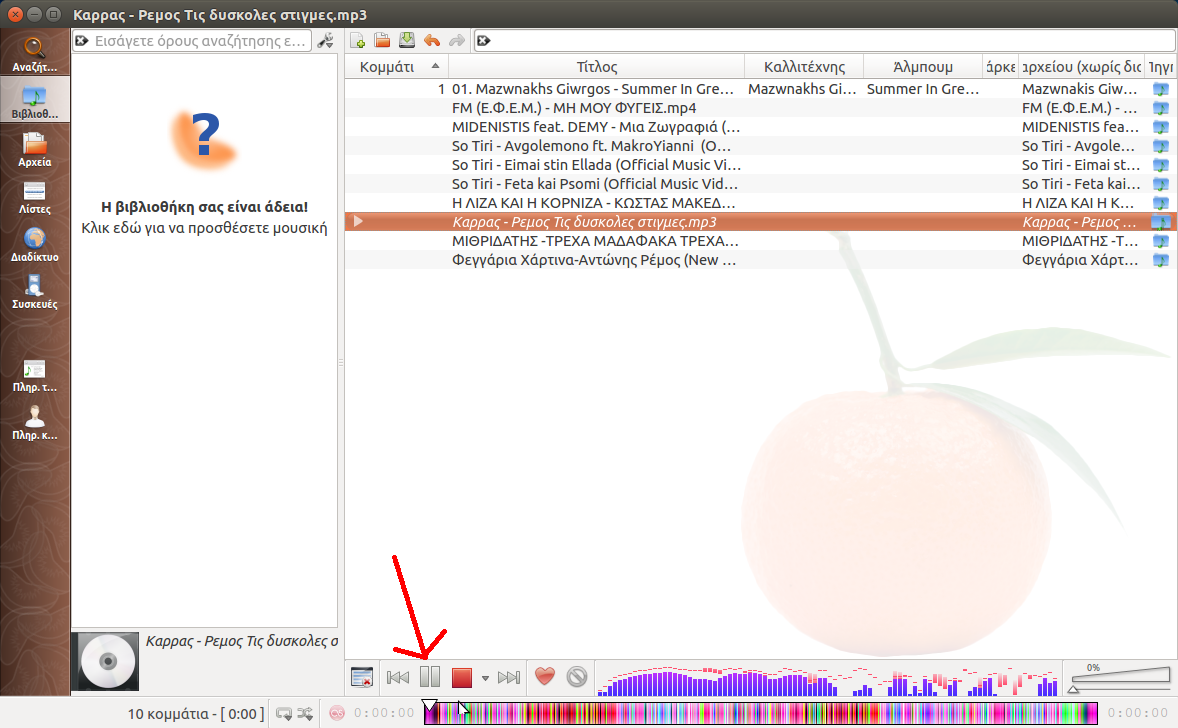Skip to previous track

[398, 678]
